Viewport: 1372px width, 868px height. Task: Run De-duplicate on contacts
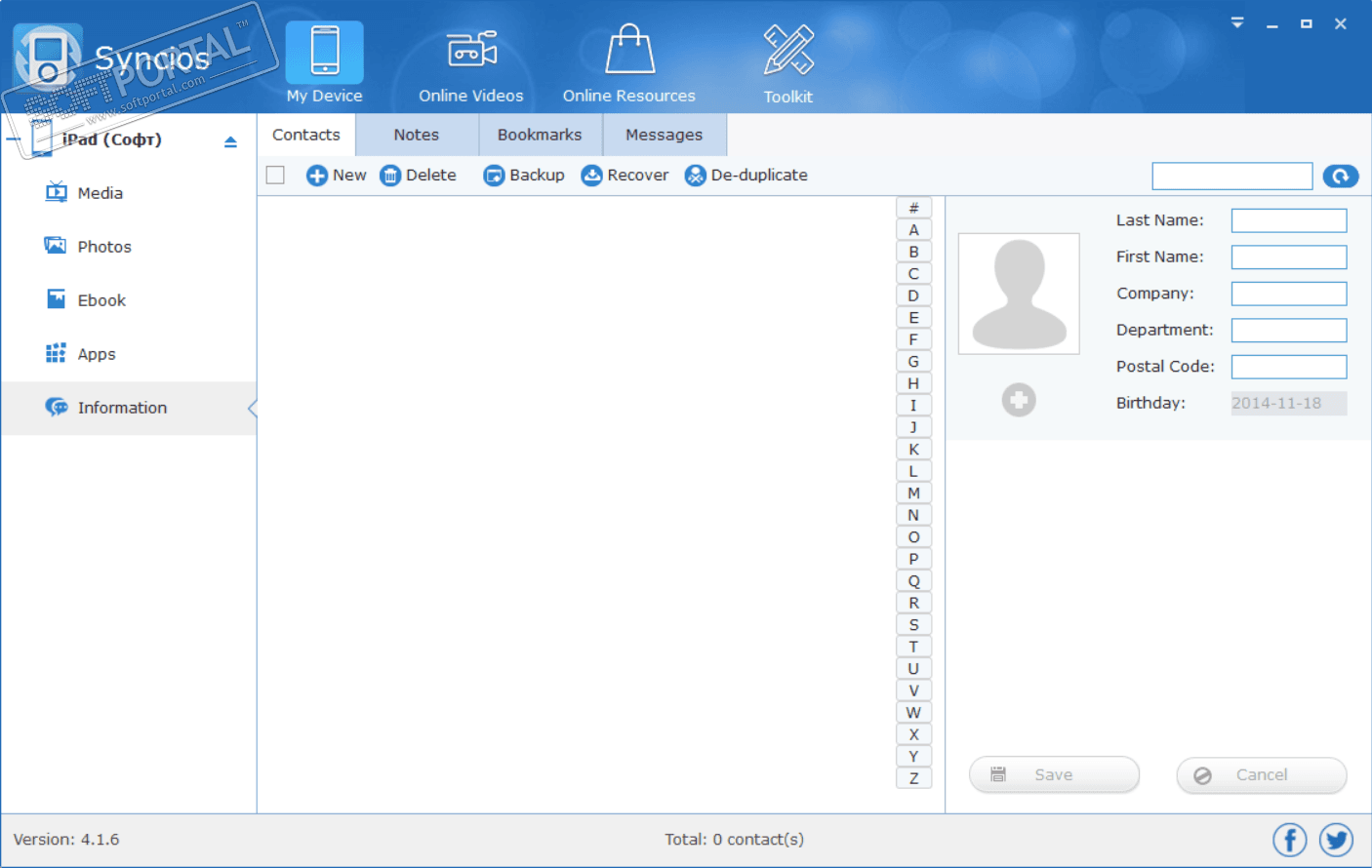tap(747, 176)
